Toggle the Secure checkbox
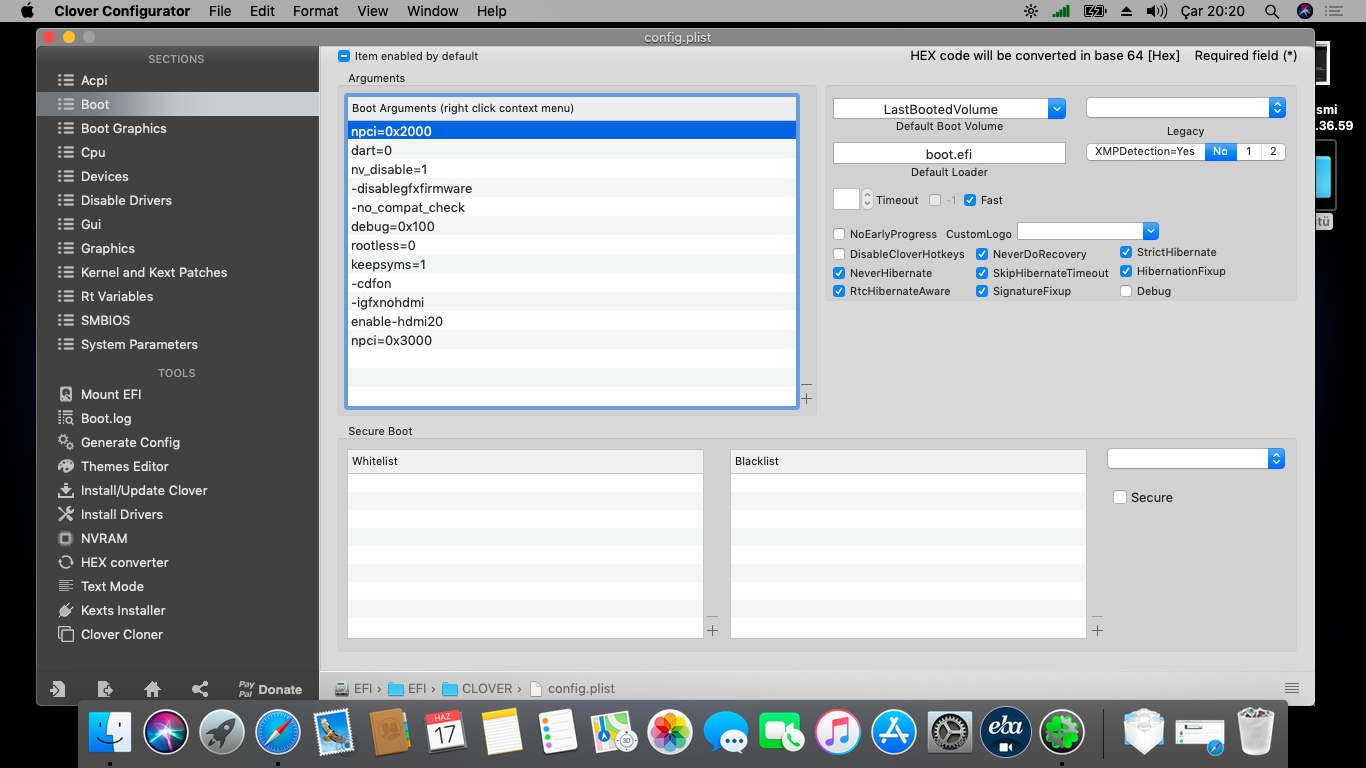 point(1120,497)
